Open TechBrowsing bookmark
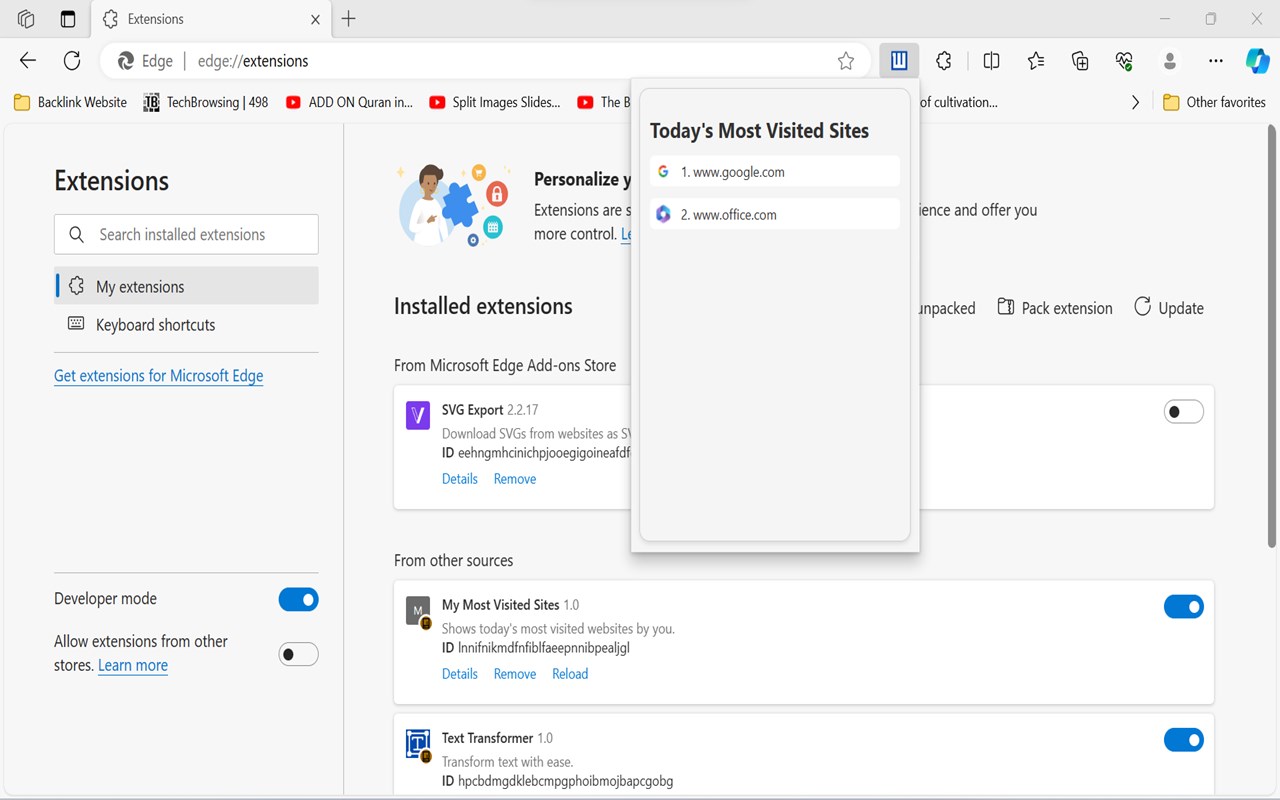 point(206,102)
